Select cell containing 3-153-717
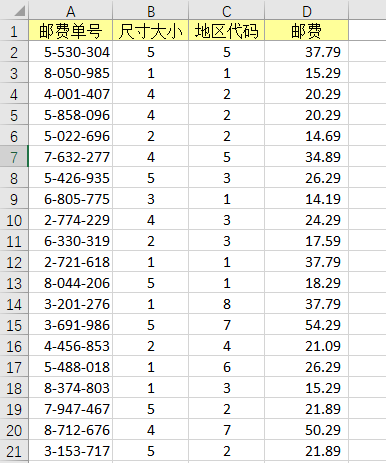 [71, 451]
